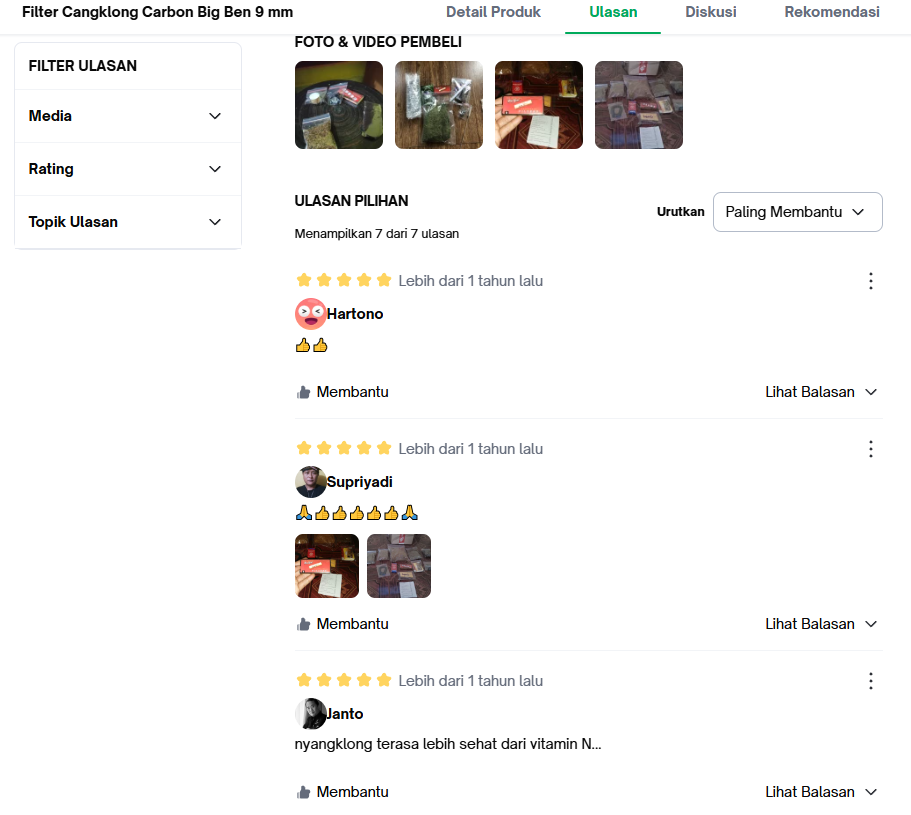The image size is (911, 815).
Task: Open the Paling Membantu sort dropdown
Action: coord(798,212)
